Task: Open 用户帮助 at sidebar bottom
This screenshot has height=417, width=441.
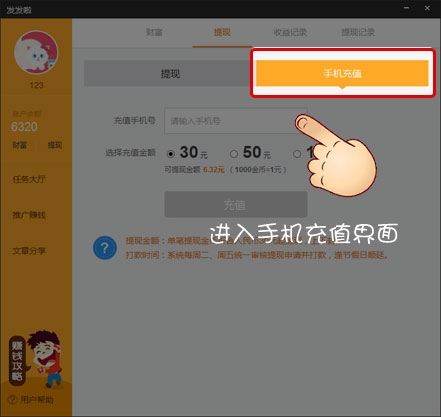Action: 37,399
